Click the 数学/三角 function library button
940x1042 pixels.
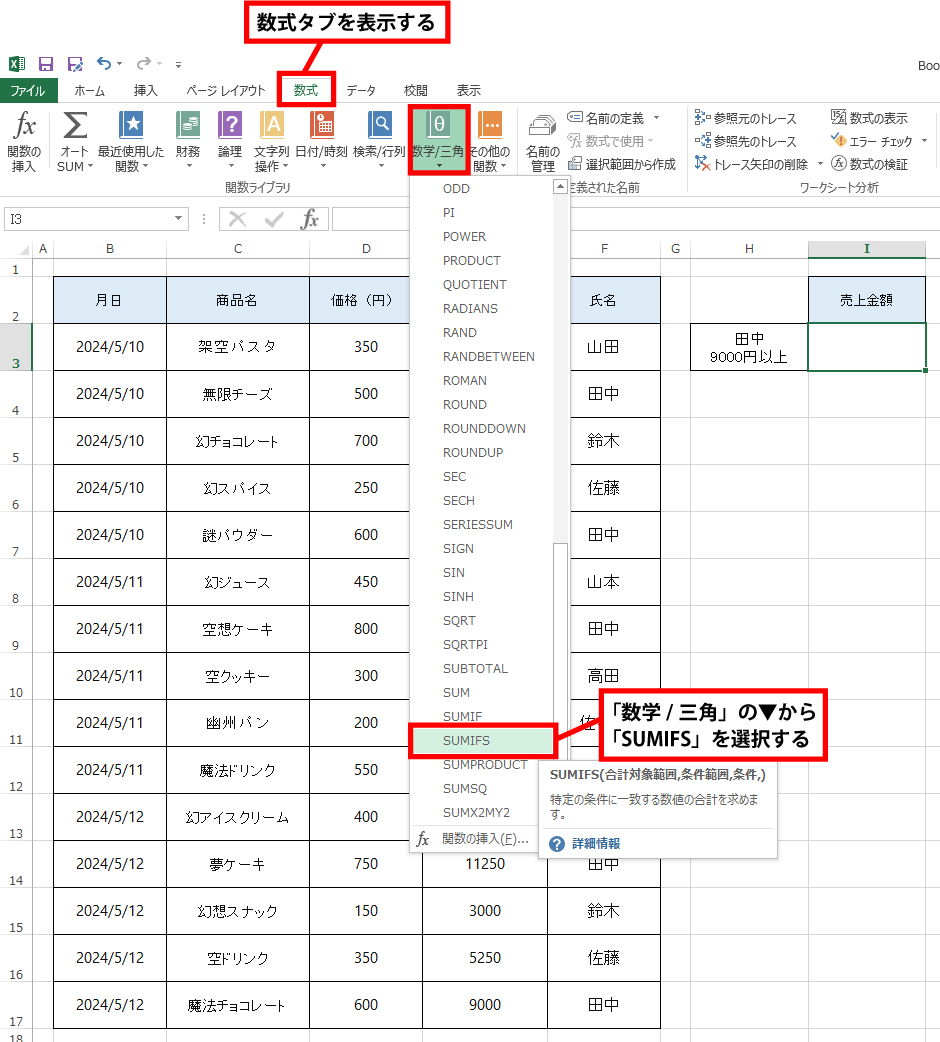[x=439, y=140]
